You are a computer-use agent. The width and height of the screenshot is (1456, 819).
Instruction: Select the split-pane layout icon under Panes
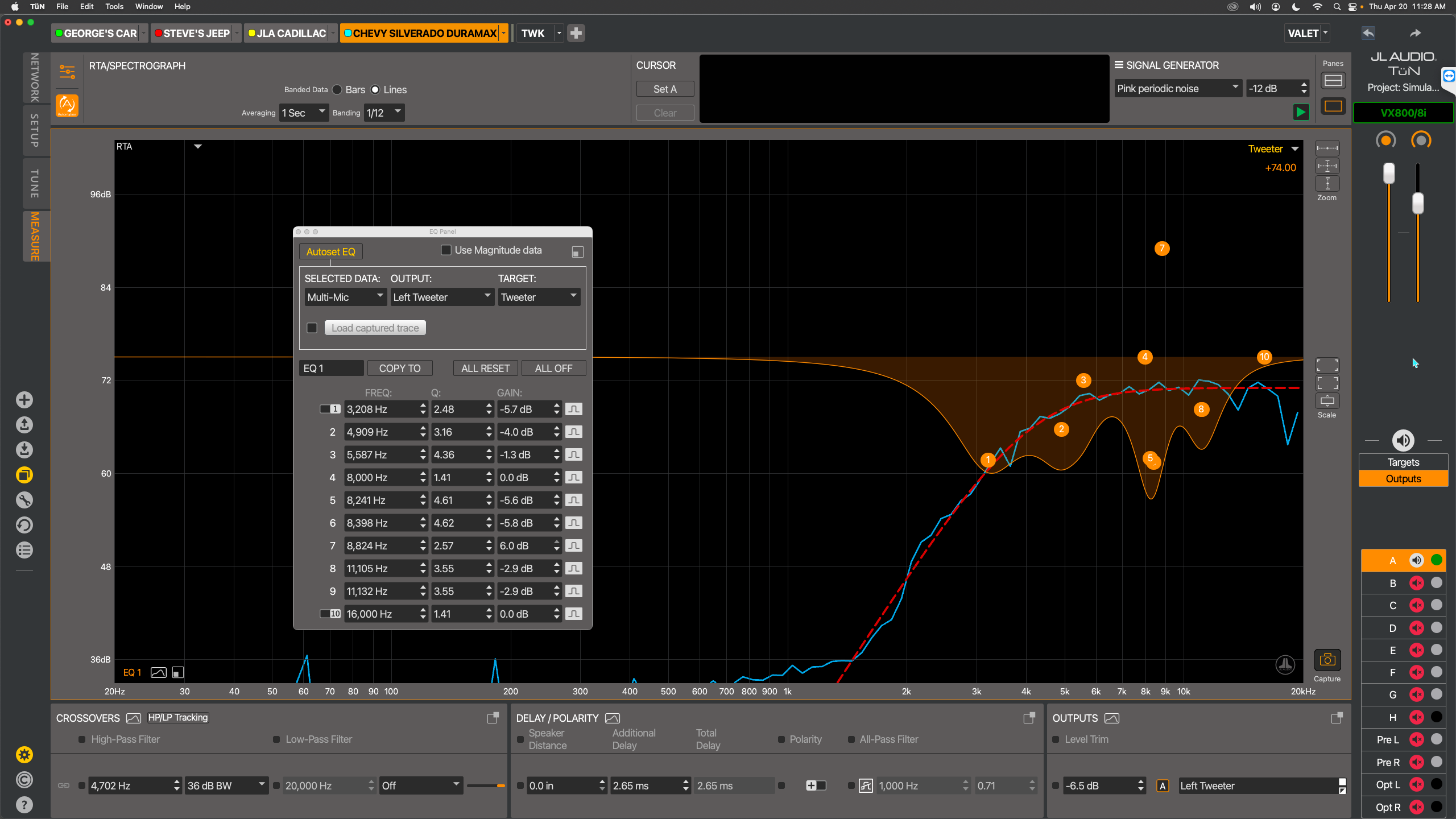click(x=1333, y=81)
